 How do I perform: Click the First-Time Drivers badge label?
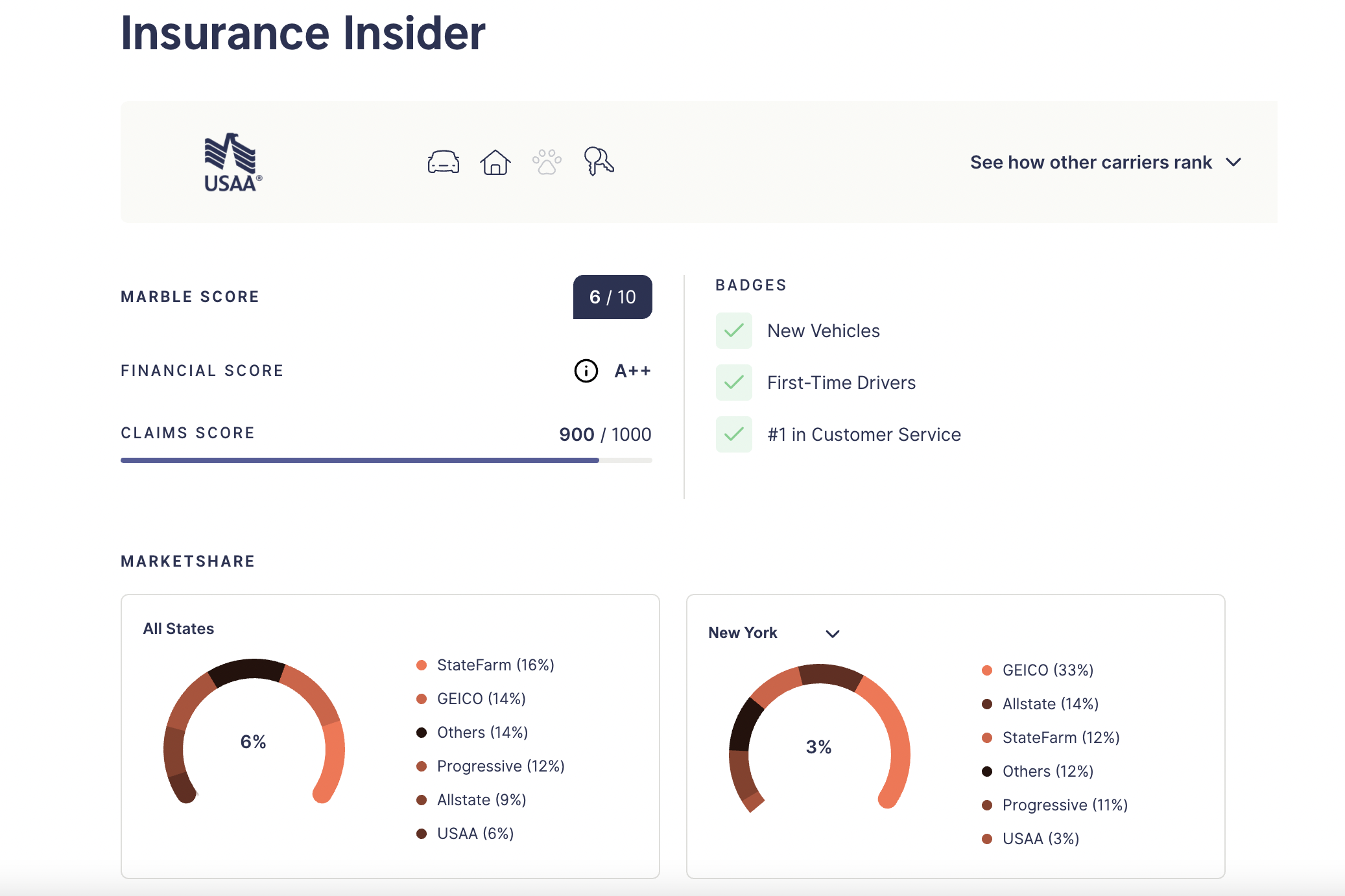(842, 383)
